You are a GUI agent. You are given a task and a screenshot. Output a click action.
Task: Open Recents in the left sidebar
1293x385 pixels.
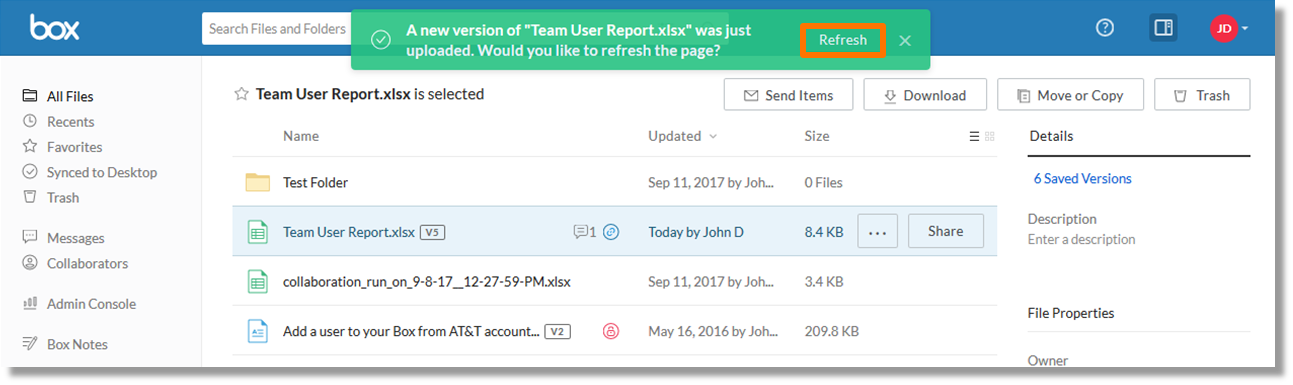pos(70,122)
